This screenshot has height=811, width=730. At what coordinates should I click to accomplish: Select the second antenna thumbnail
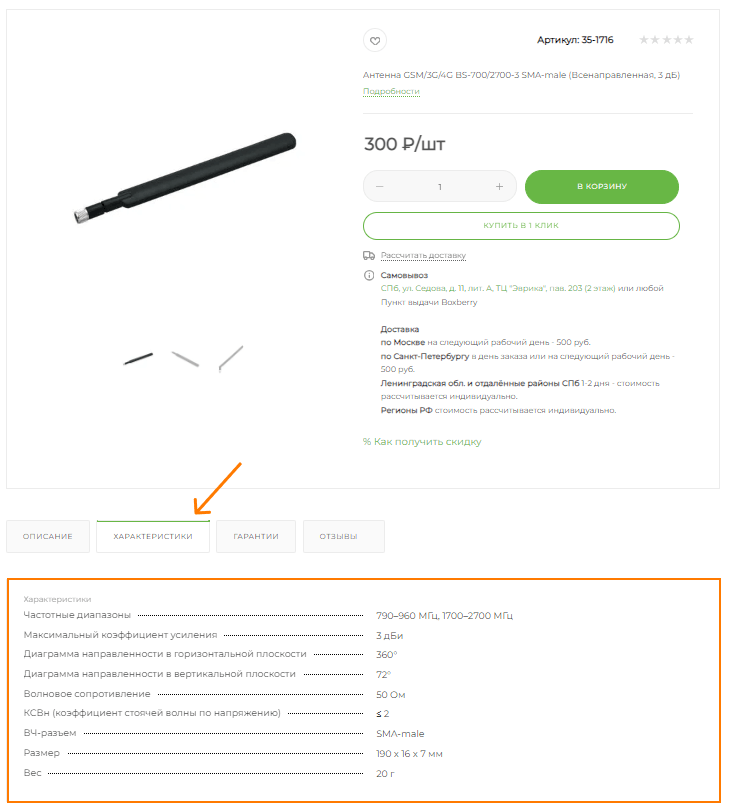185,358
